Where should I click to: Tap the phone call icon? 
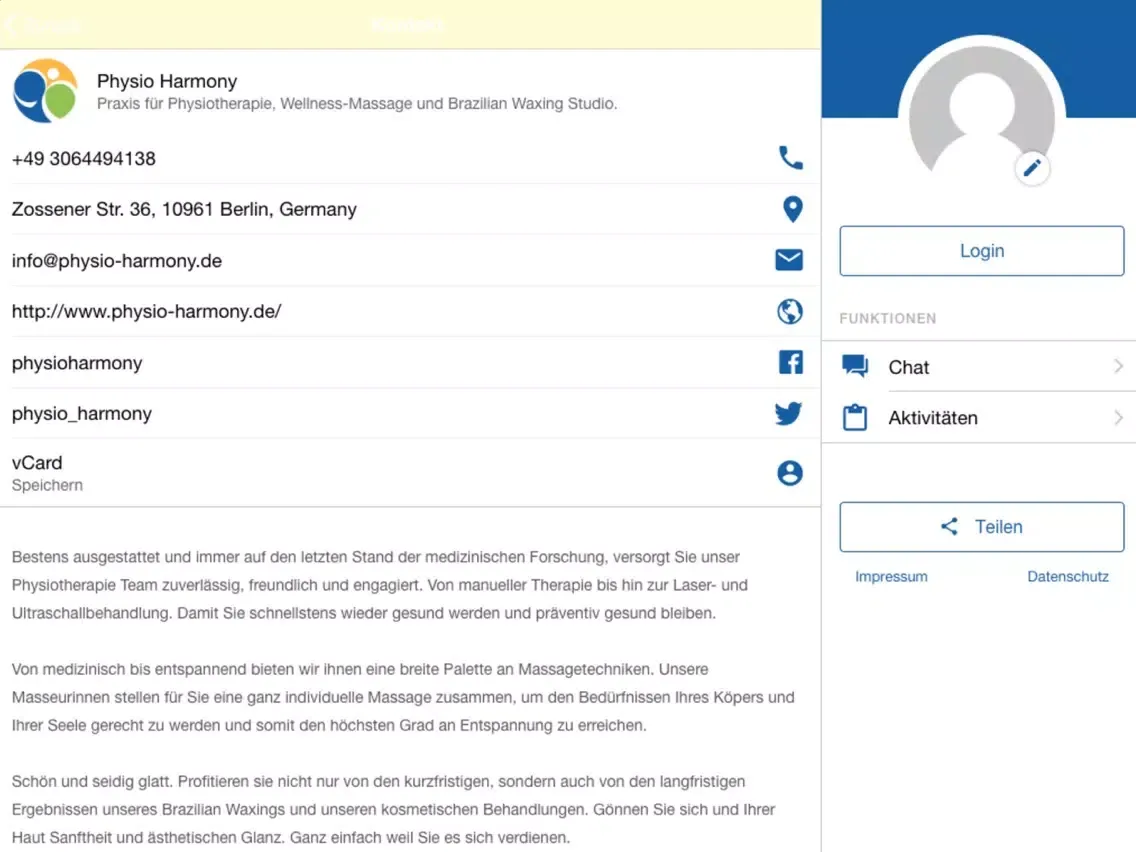tap(790, 158)
